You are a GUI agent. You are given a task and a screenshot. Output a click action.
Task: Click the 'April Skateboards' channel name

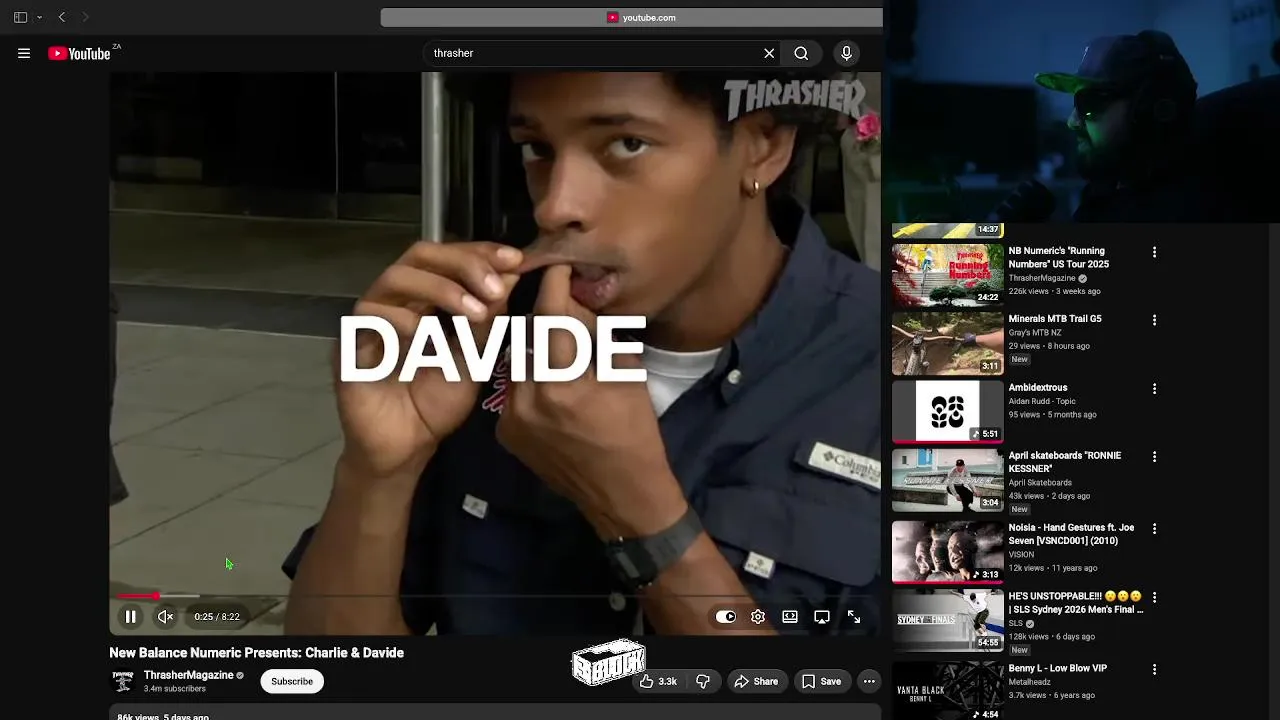pos(1040,483)
